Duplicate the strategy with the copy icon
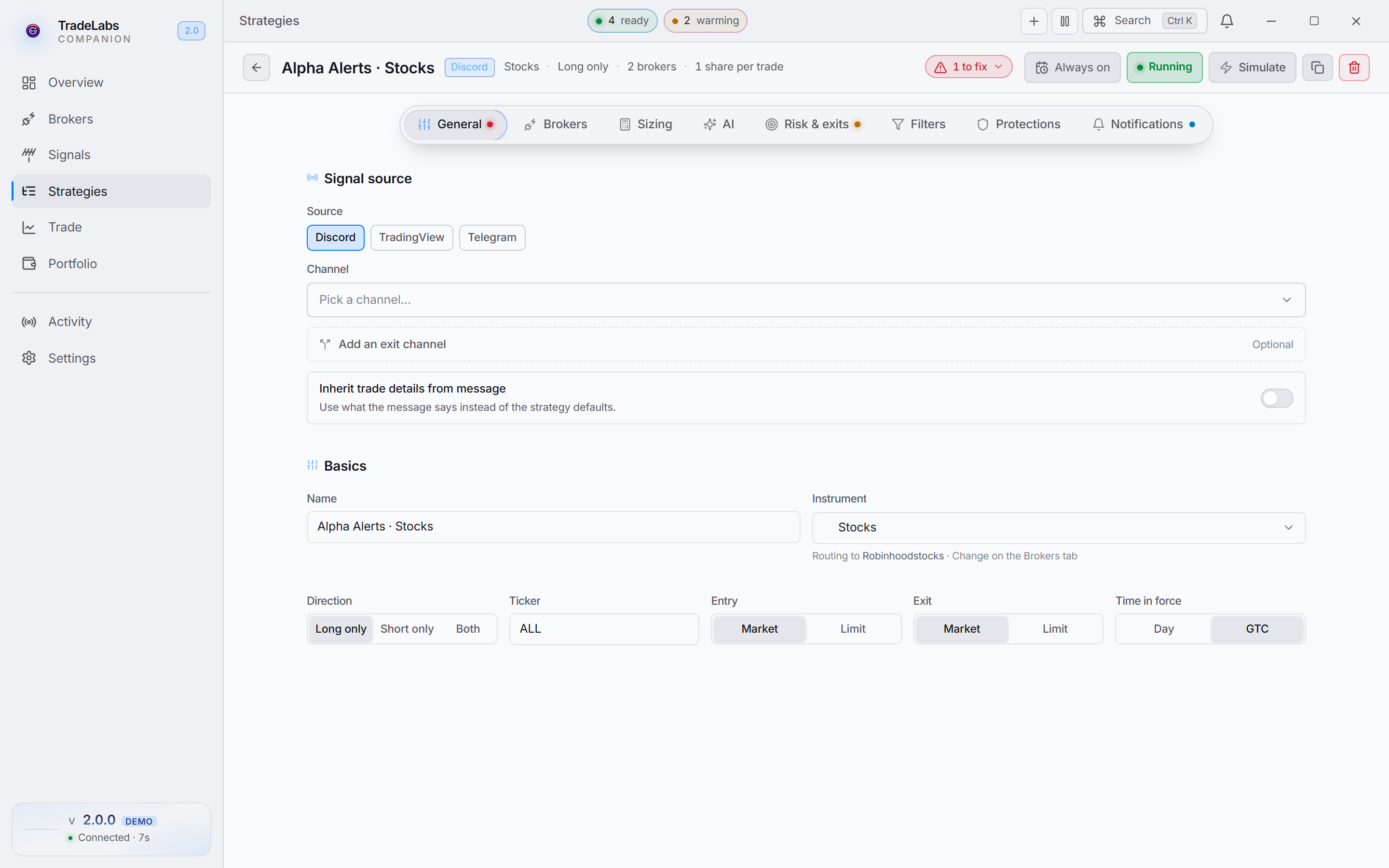Viewport: 1389px width, 868px height. point(1317,67)
